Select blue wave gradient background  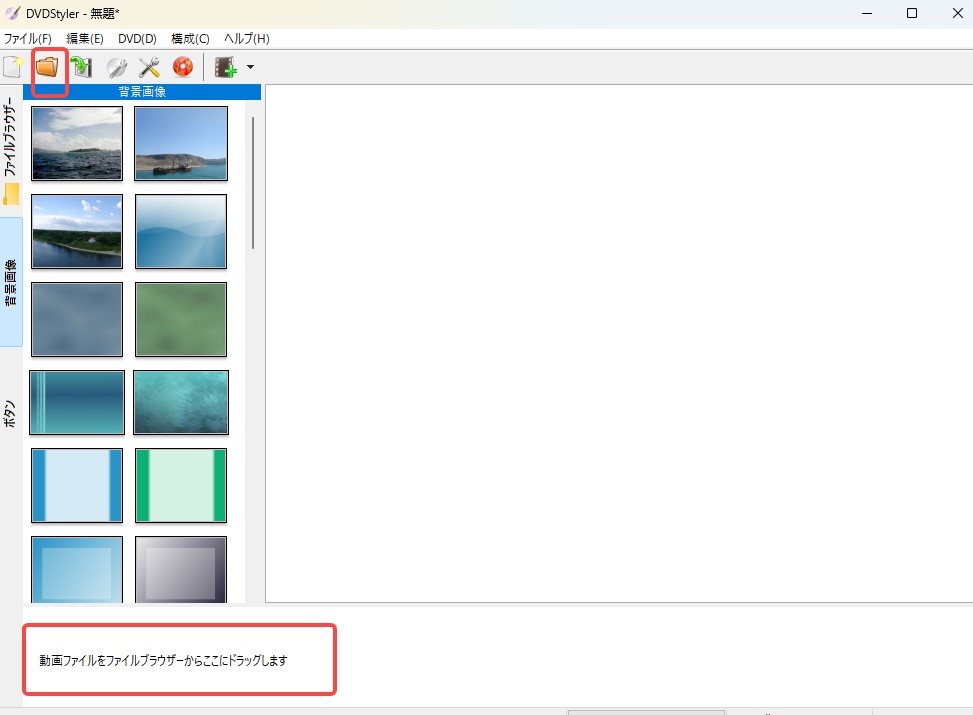tap(181, 232)
